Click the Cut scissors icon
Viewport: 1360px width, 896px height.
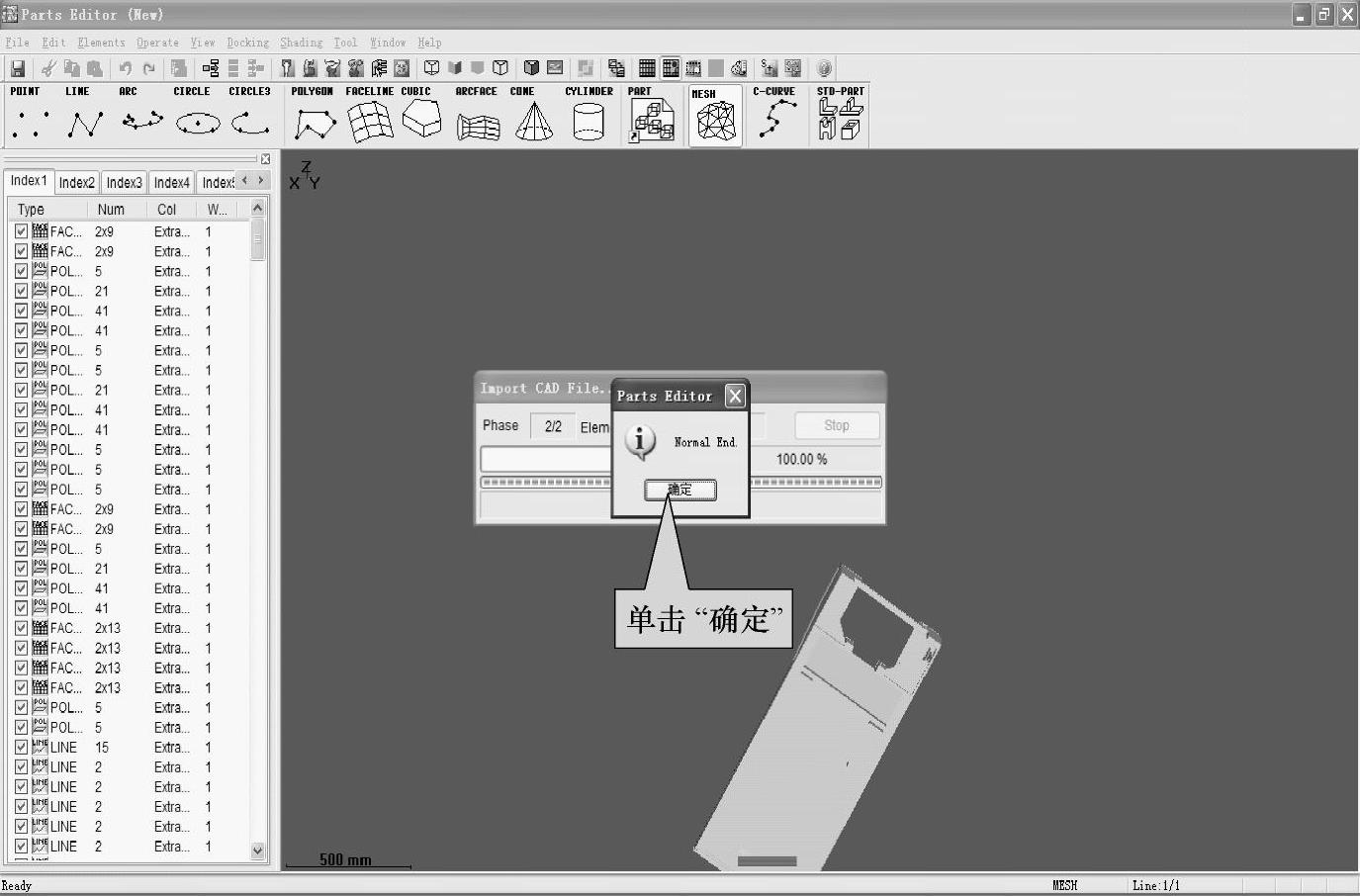(47, 68)
